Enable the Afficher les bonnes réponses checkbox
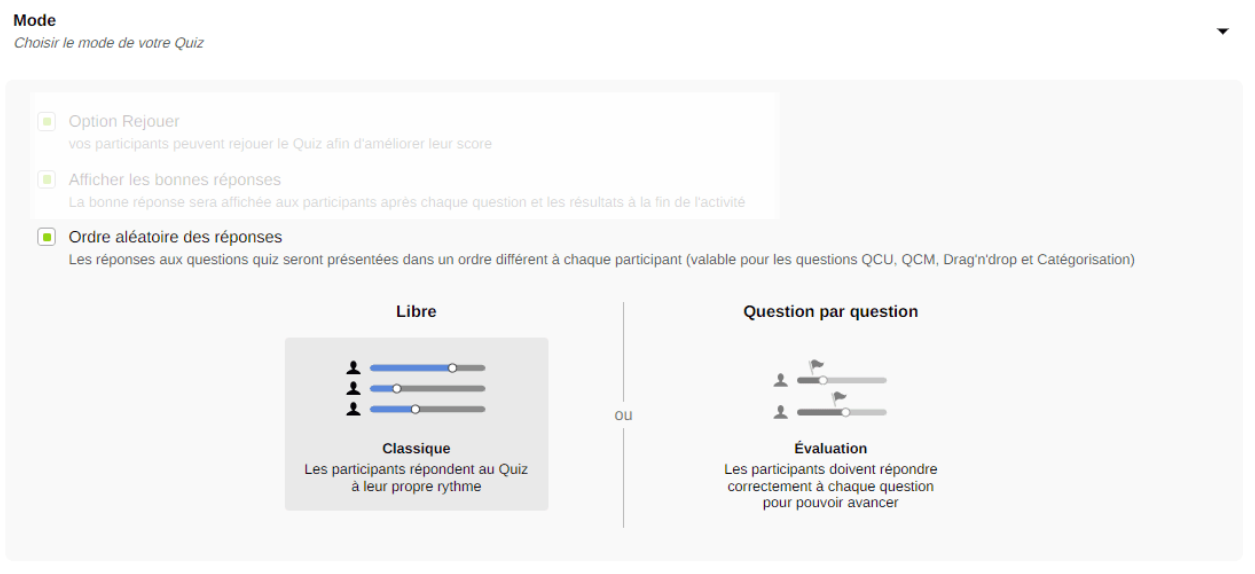The height and width of the screenshot is (574, 1255). 46,180
